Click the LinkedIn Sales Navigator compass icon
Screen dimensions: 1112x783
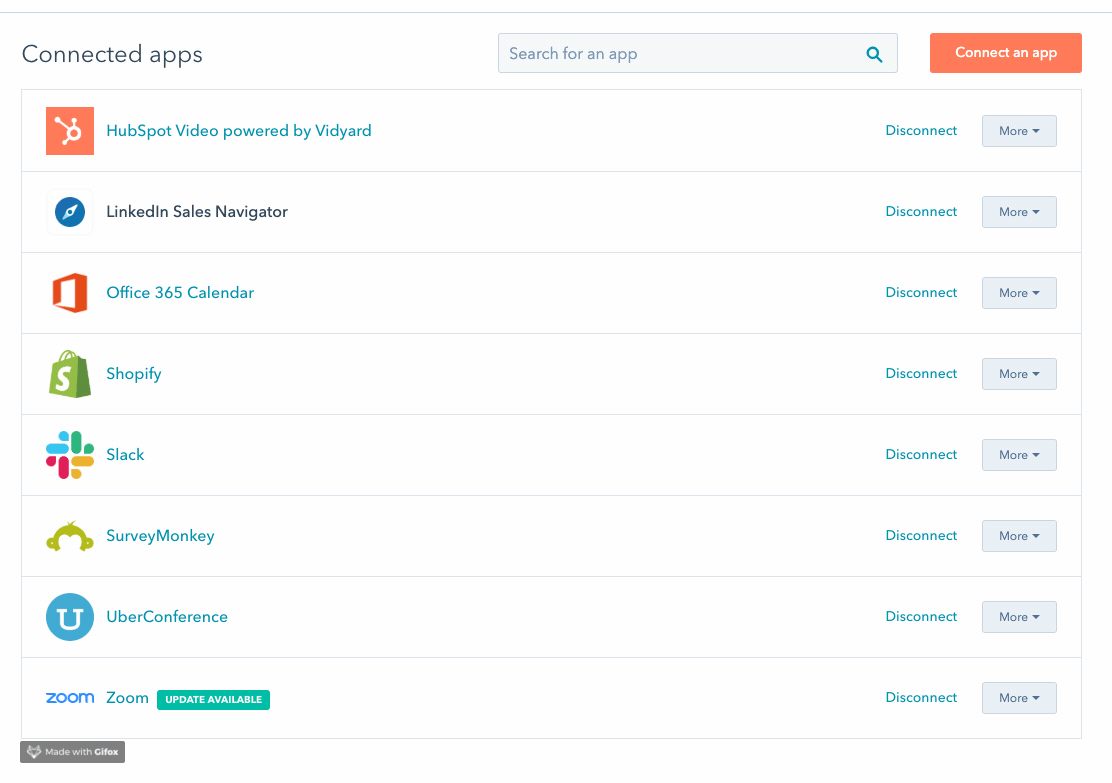pyautogui.click(x=70, y=211)
